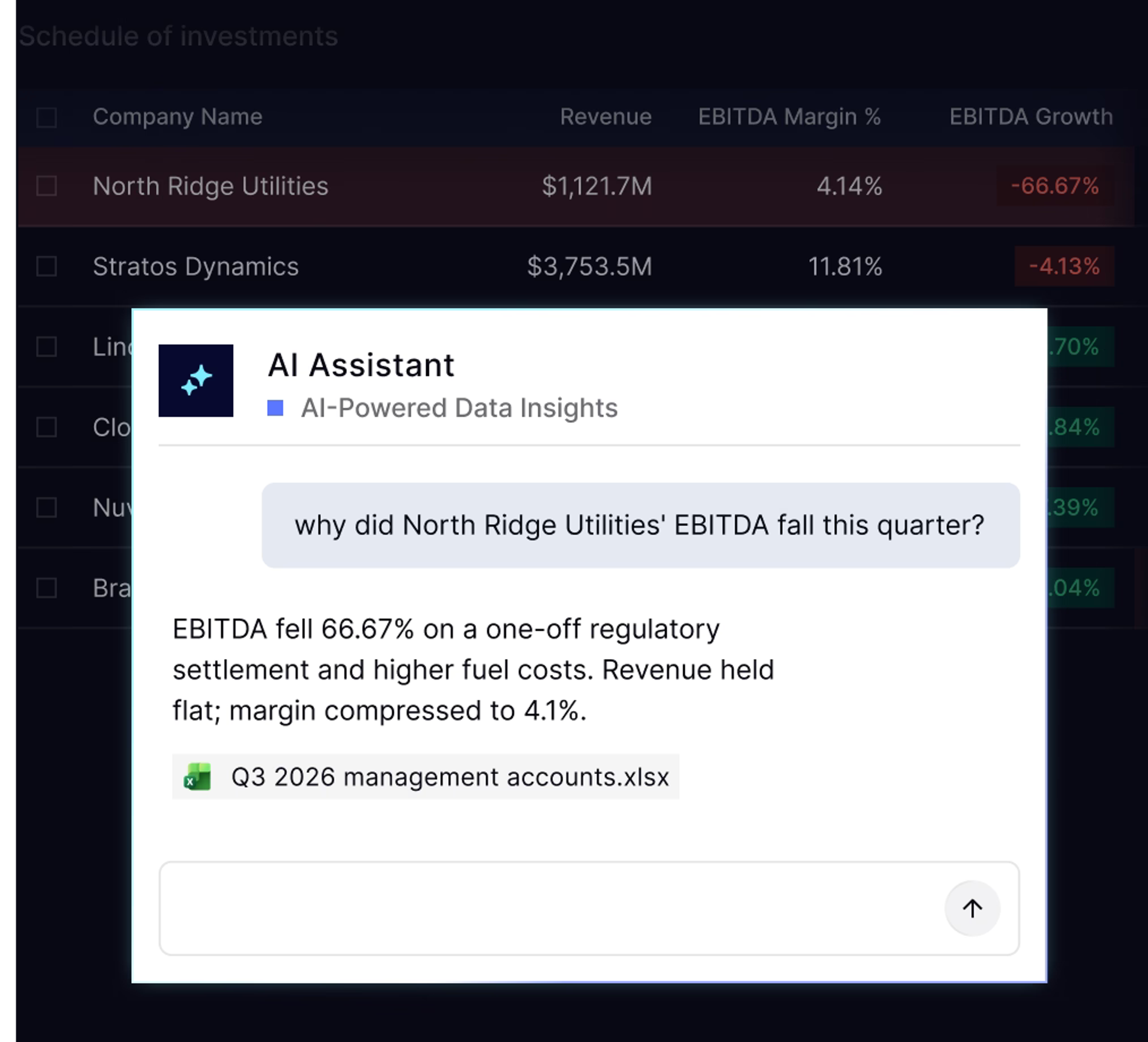Tick the checkbox of the row starting with Bra
The width and height of the screenshot is (1148, 1042).
(47, 587)
